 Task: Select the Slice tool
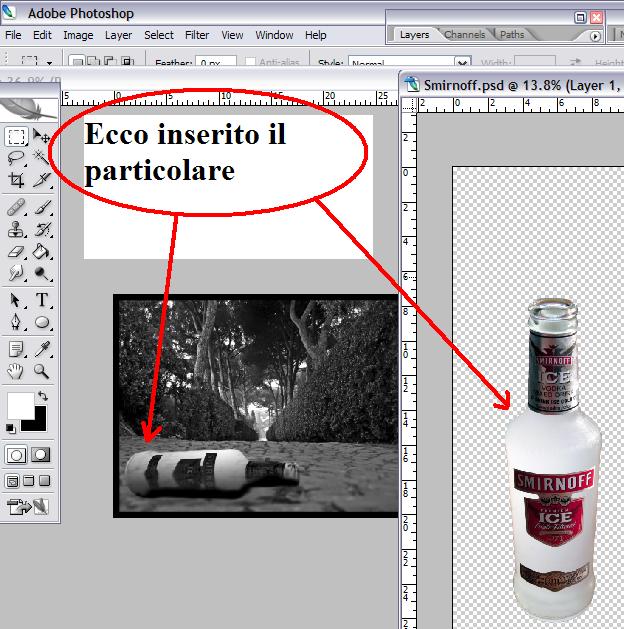(41, 180)
